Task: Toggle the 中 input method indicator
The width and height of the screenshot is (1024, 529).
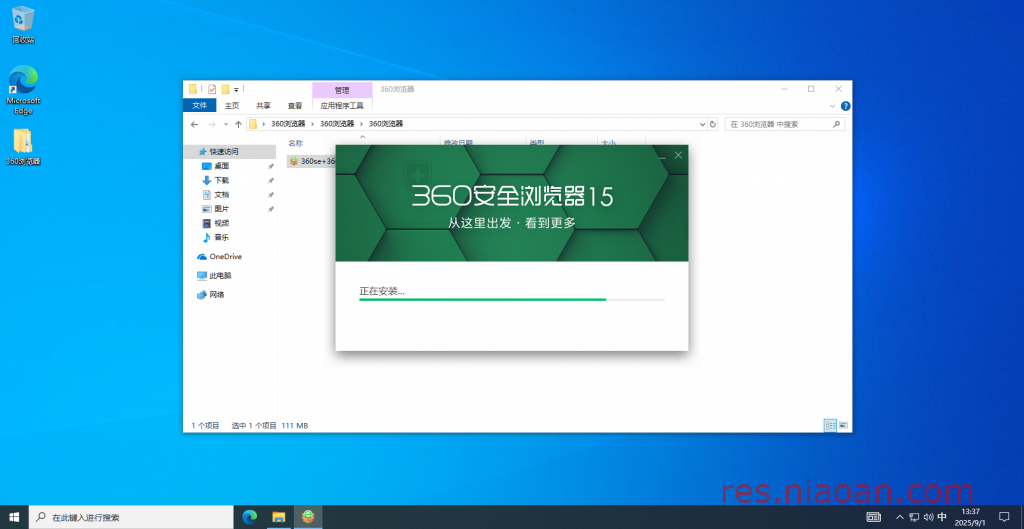Action: click(x=942, y=517)
